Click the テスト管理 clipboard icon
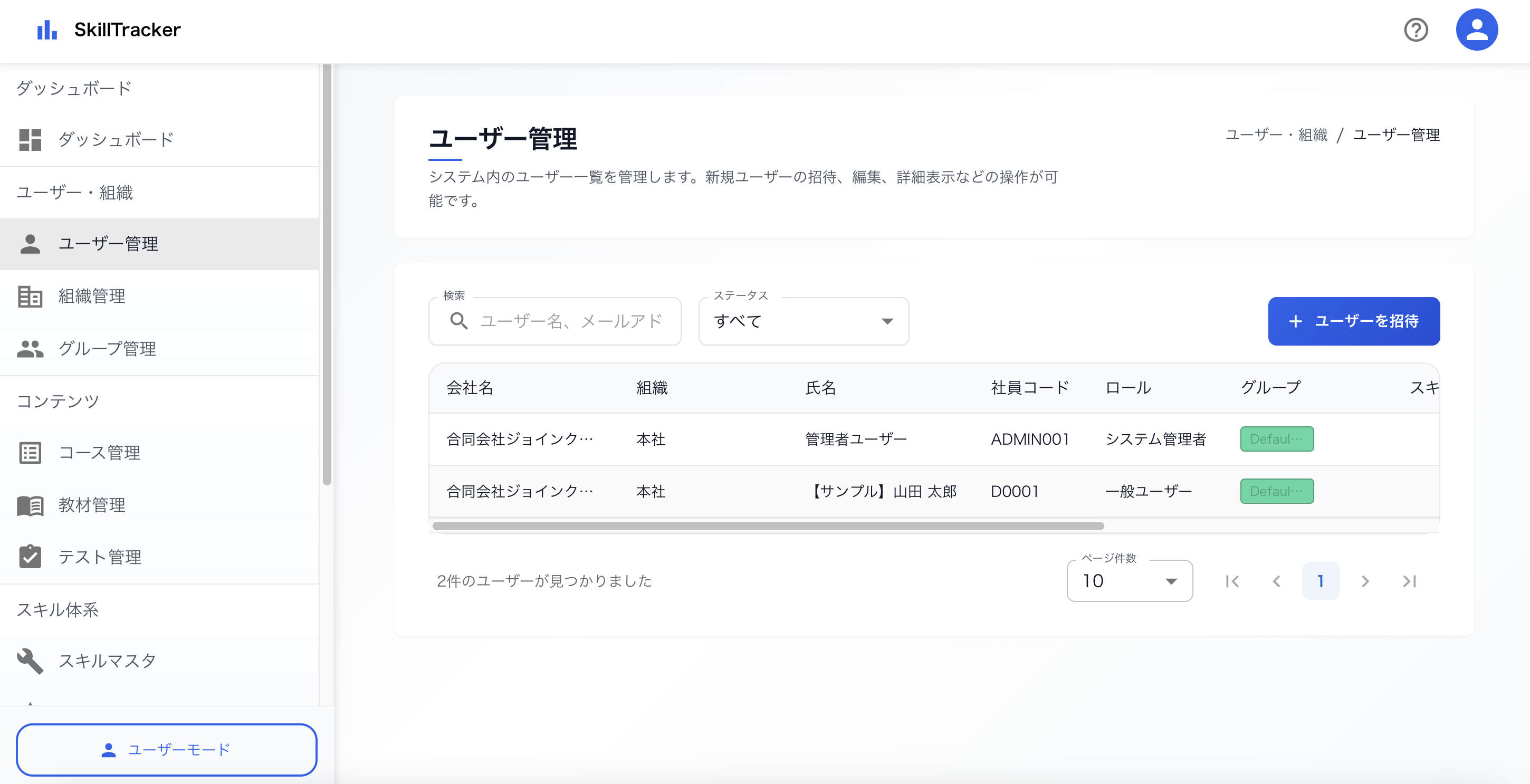Image resolution: width=1530 pixels, height=784 pixels. 30,557
